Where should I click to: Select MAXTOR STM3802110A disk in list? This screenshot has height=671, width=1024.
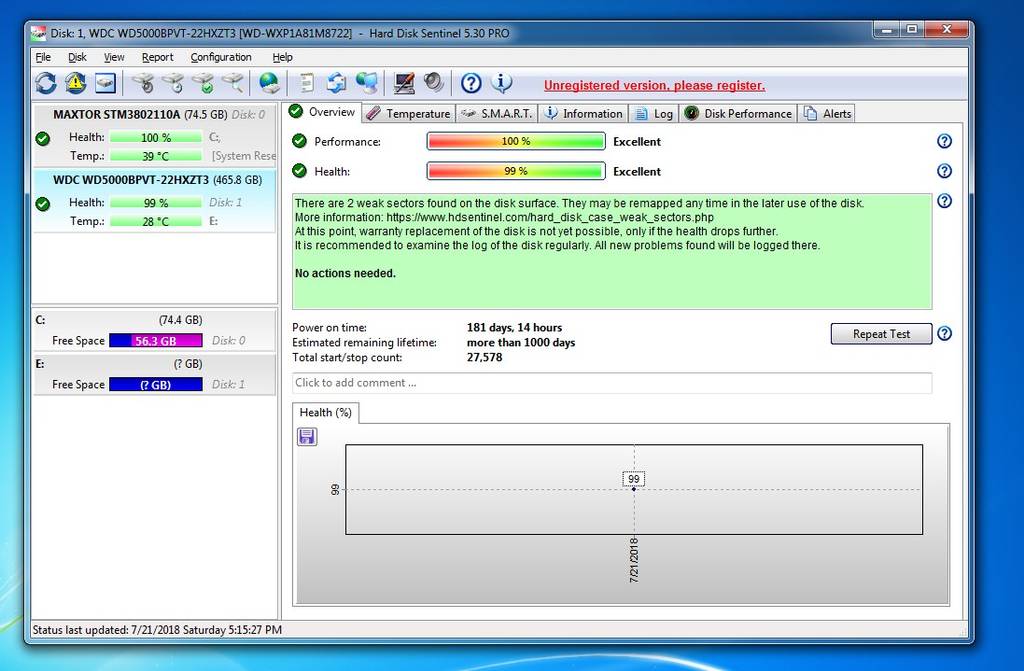click(x=155, y=135)
